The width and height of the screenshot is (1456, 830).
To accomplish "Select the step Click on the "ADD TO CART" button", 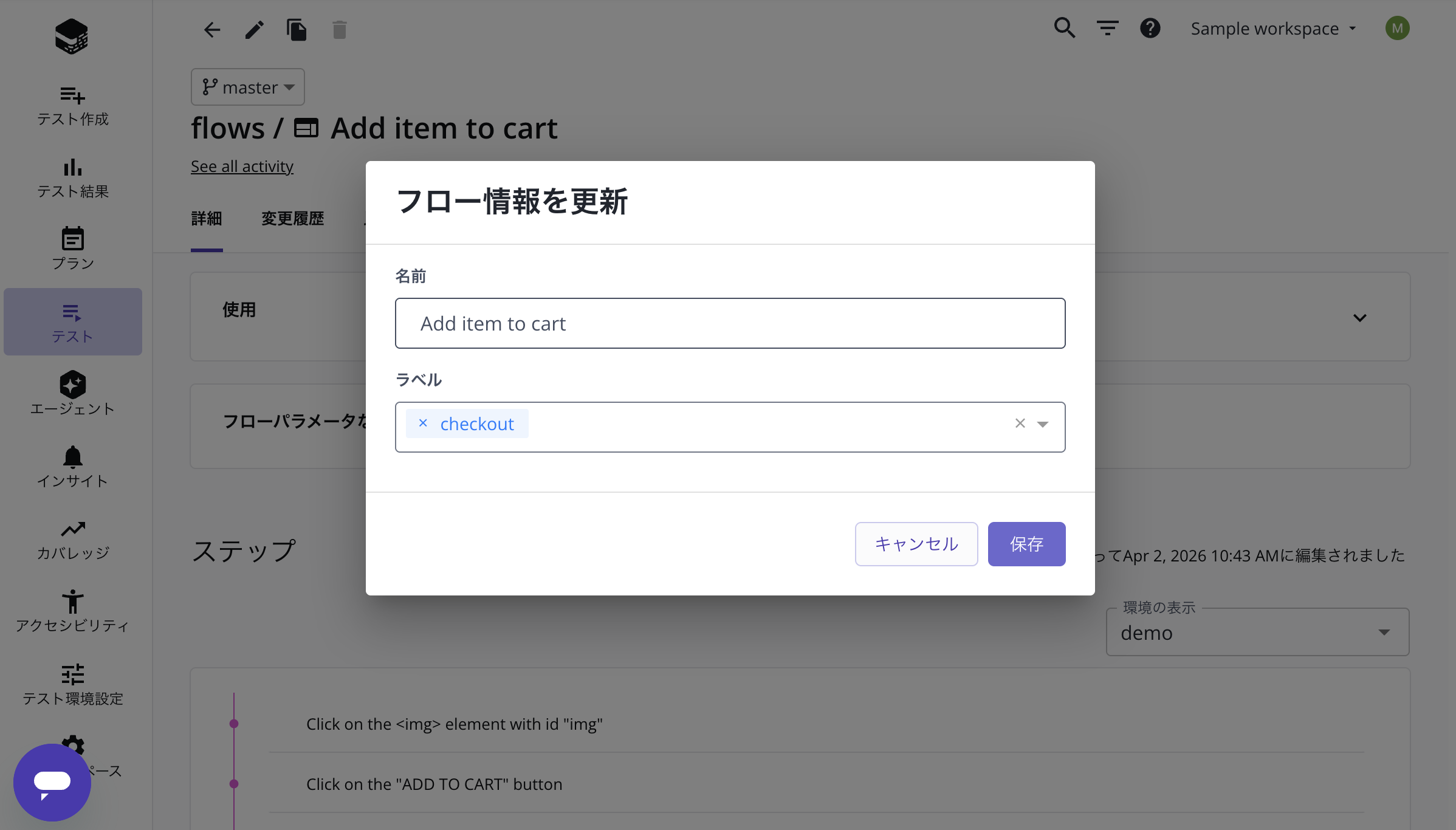I will [434, 784].
